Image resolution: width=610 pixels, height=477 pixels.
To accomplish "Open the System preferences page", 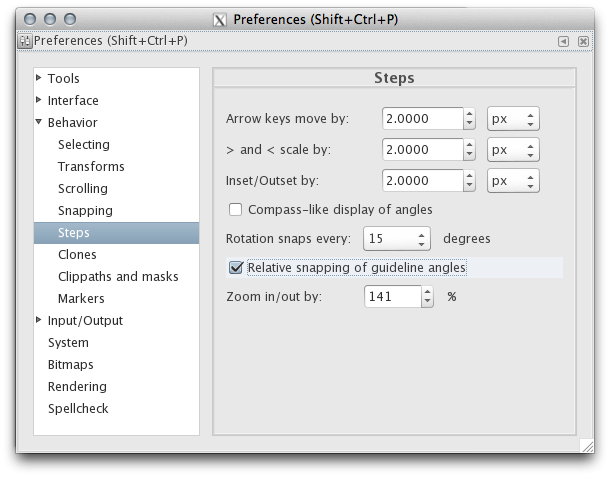I will (x=68, y=342).
